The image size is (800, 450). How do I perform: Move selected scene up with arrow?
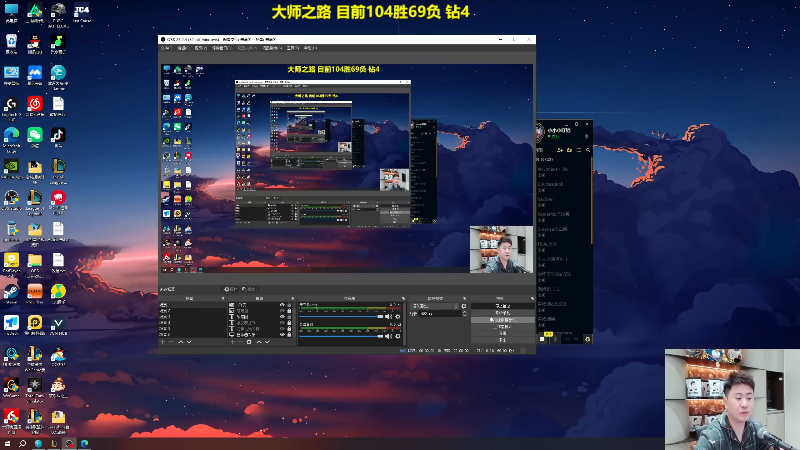[181, 342]
